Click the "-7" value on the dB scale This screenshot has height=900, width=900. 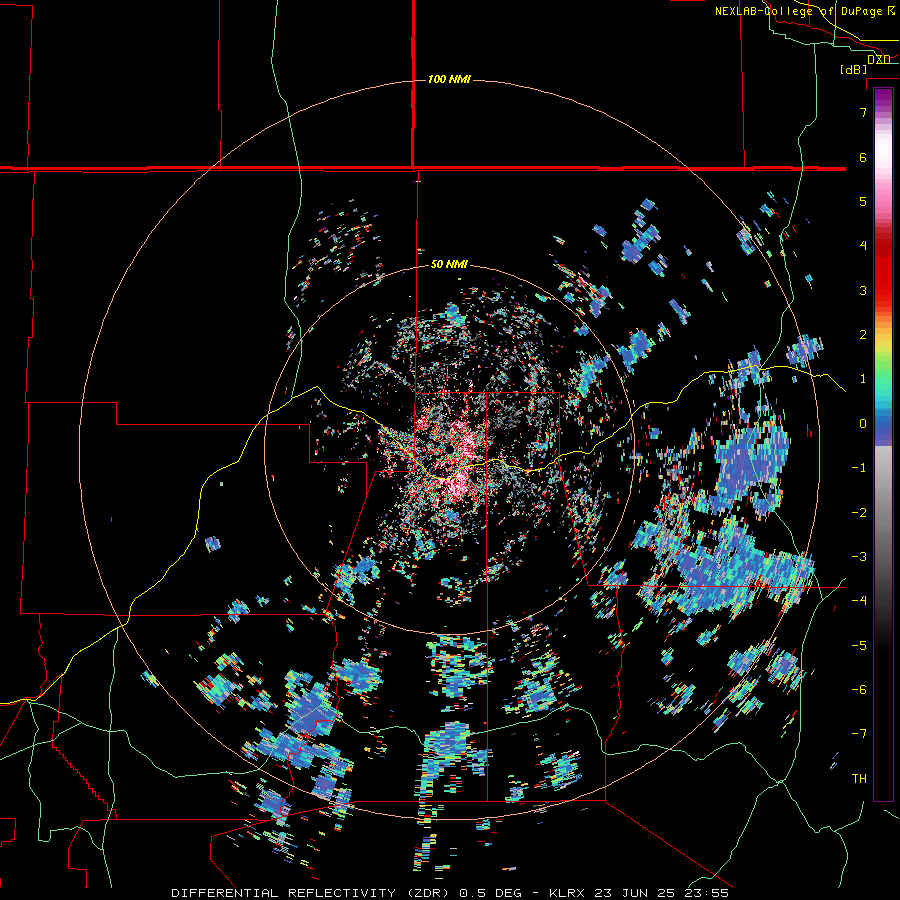tap(859, 734)
